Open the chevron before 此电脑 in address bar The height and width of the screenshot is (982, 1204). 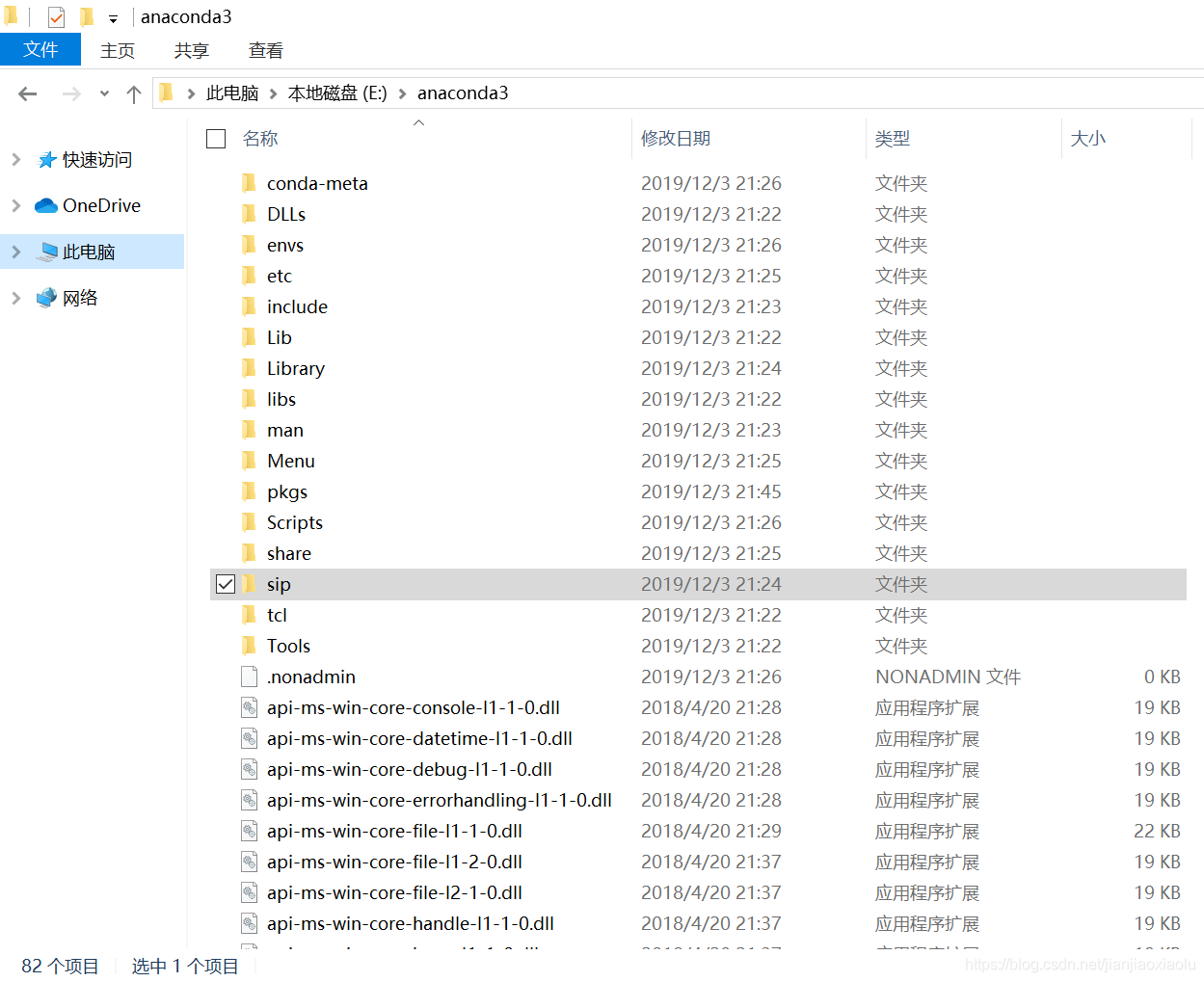[191, 93]
